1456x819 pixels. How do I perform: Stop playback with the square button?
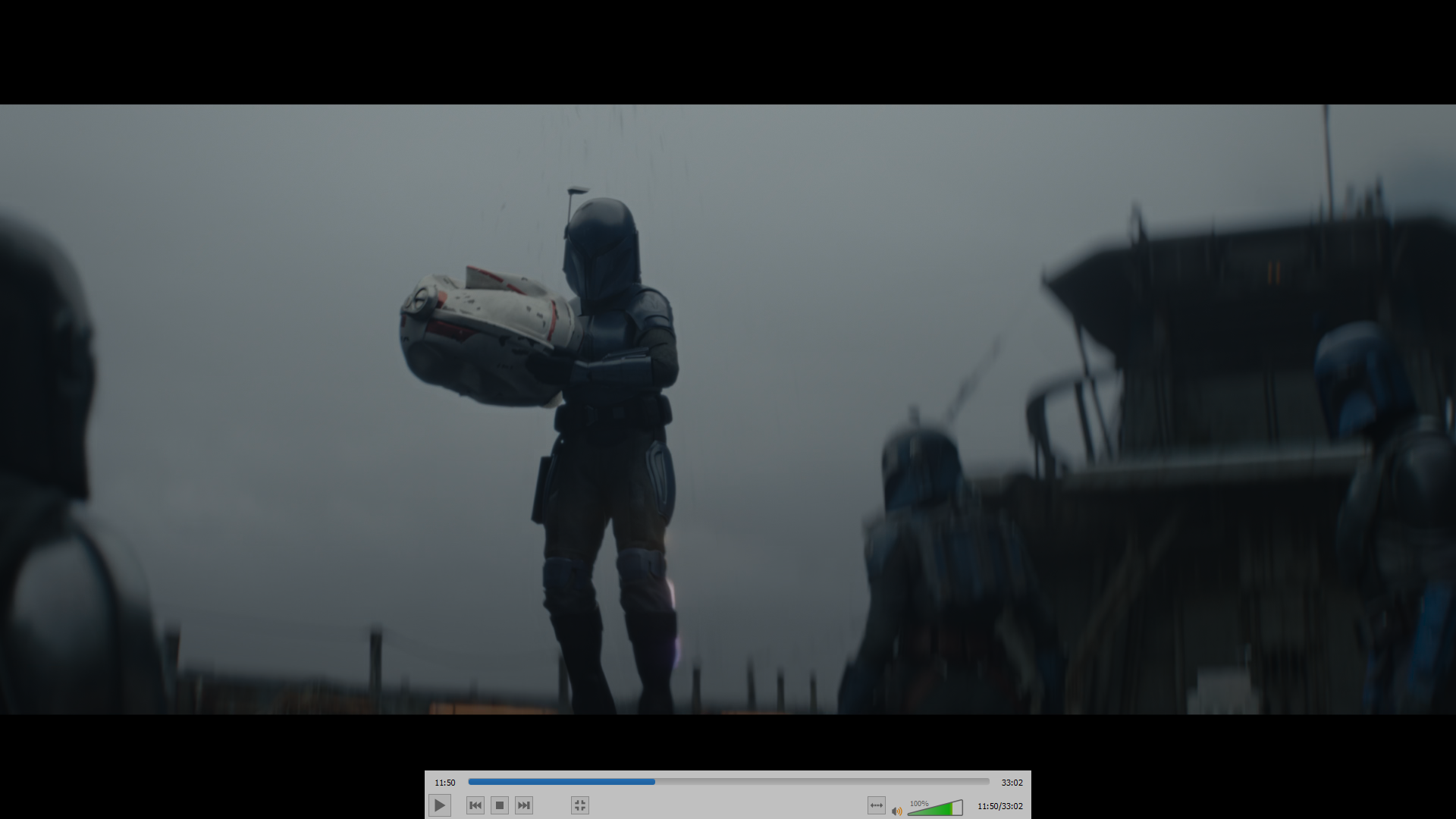(500, 805)
